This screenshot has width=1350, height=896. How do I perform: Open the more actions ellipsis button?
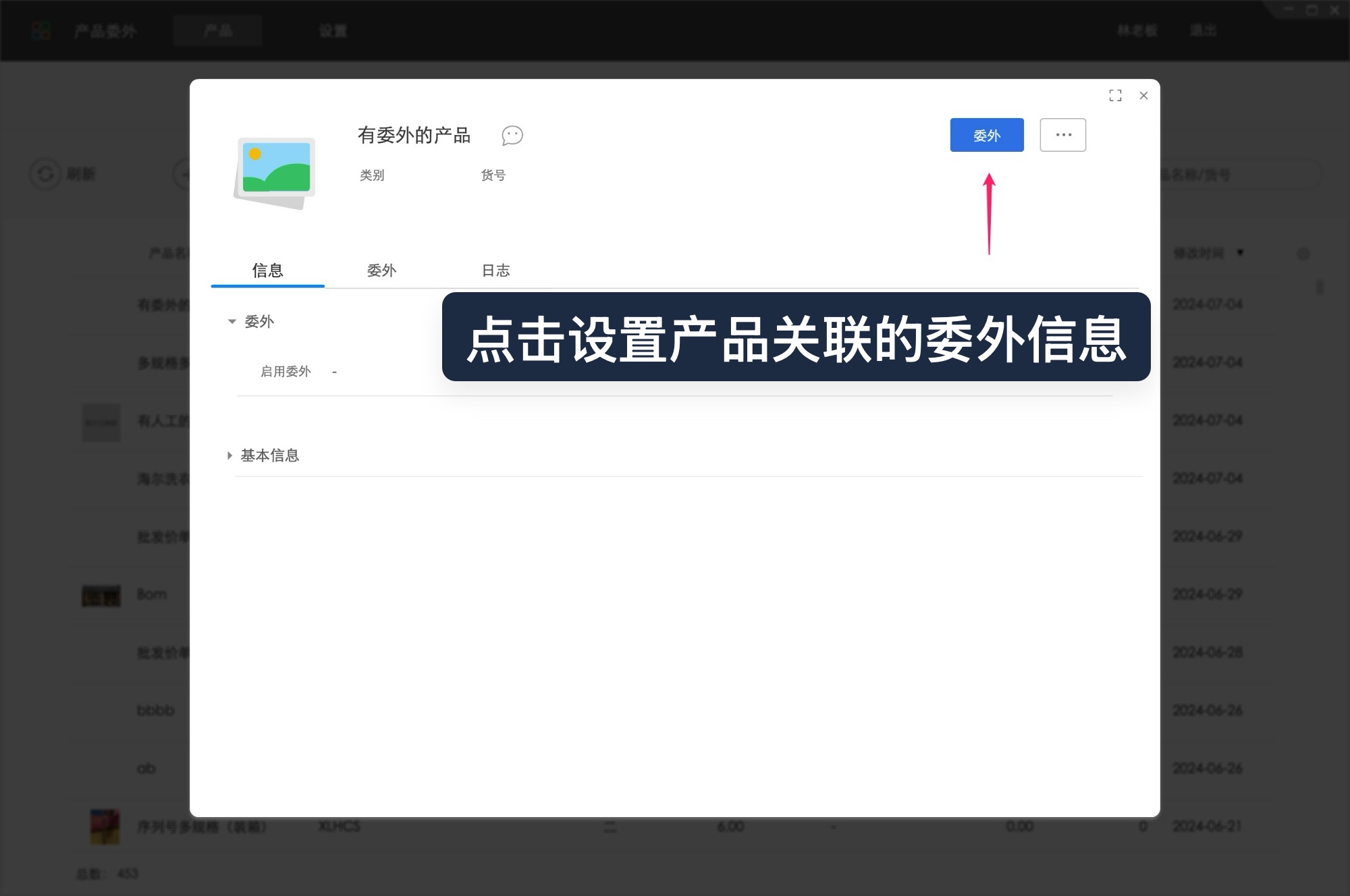tap(1062, 135)
